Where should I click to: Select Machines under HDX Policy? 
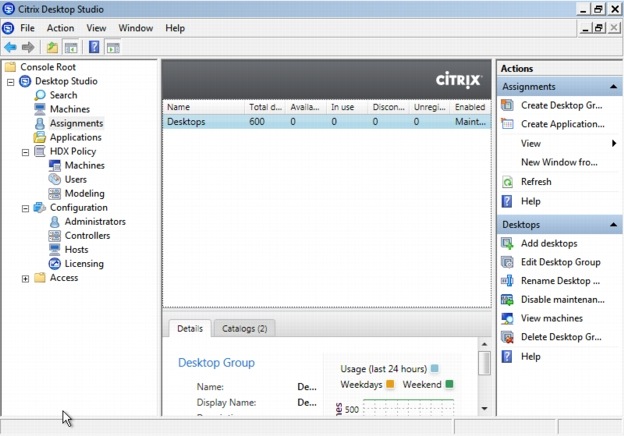click(84, 165)
